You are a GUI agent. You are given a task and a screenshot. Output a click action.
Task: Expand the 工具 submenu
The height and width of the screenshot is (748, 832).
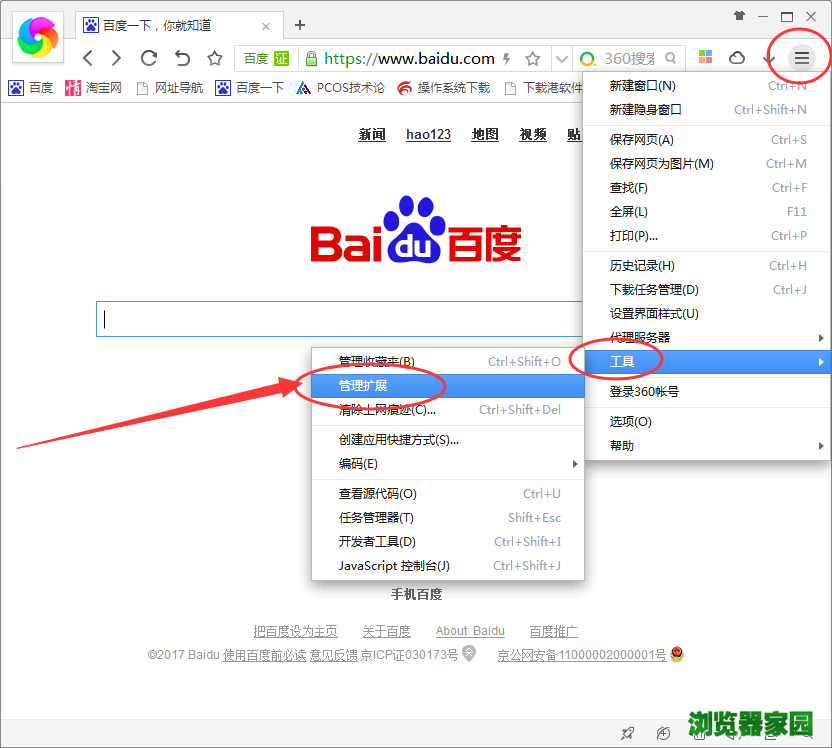(x=707, y=362)
